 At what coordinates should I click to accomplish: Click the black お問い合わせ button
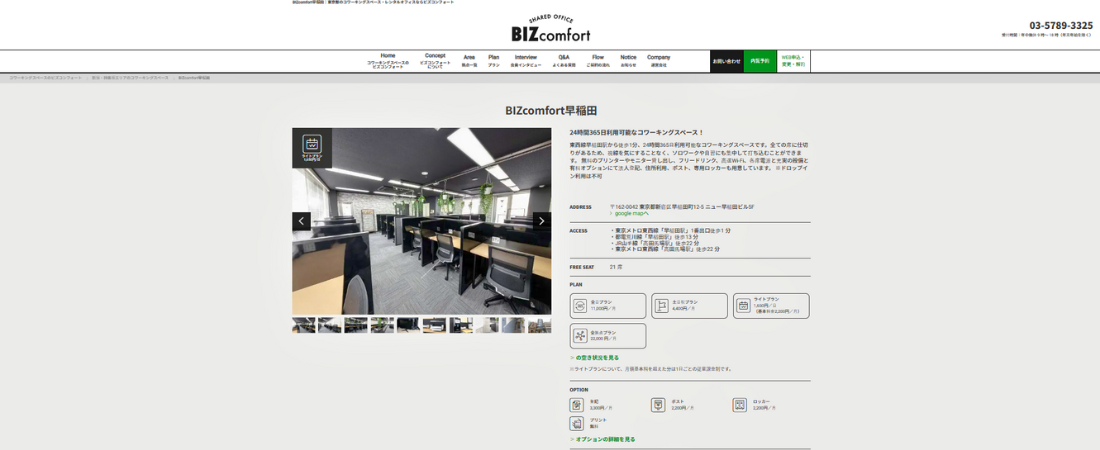click(726, 61)
